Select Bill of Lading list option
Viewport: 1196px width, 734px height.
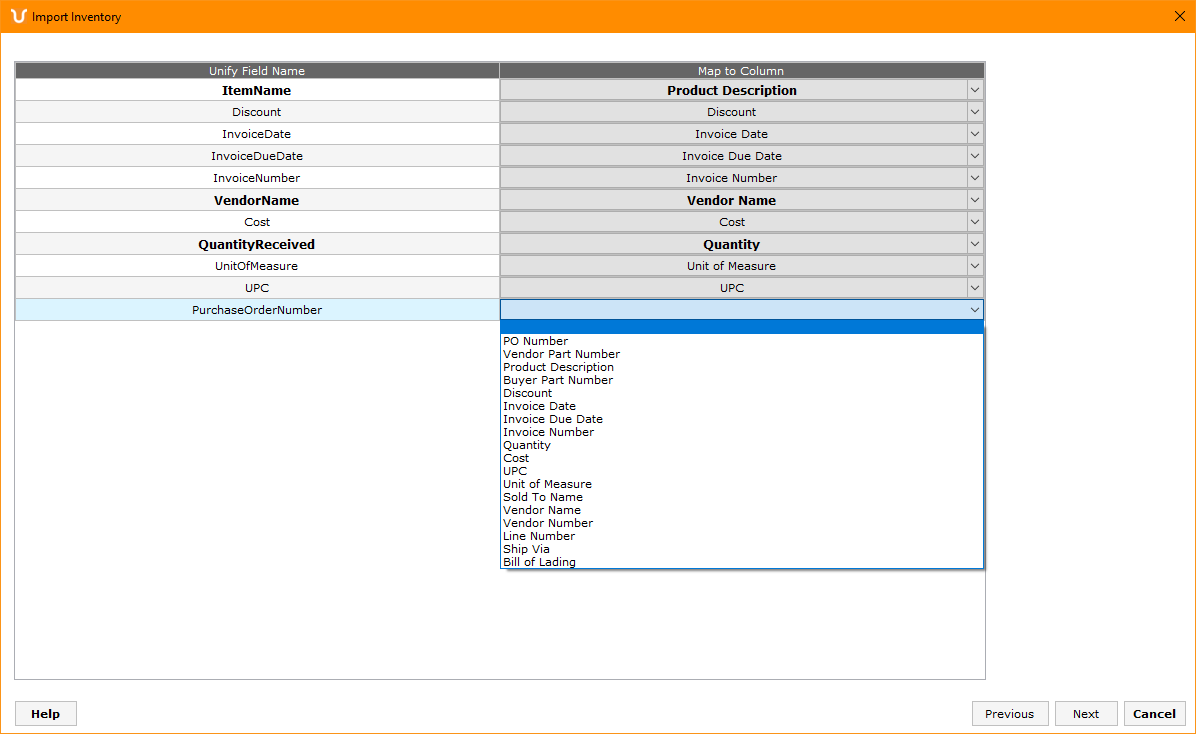coord(539,562)
